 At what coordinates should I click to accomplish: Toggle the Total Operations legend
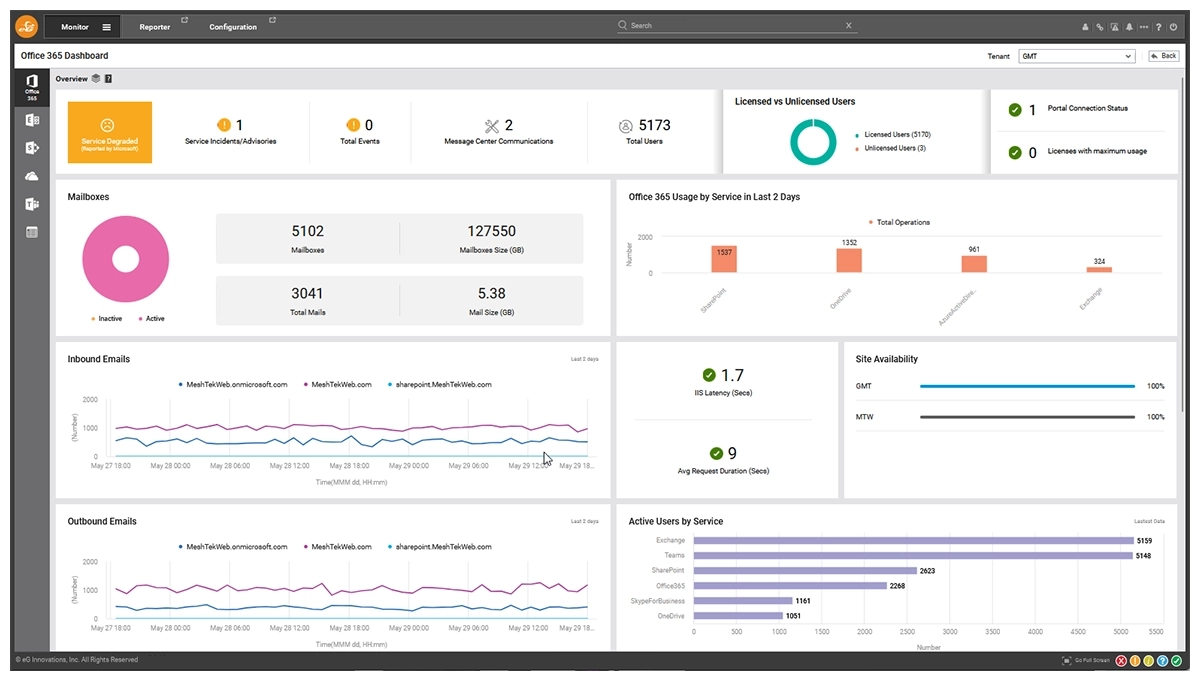pos(899,222)
